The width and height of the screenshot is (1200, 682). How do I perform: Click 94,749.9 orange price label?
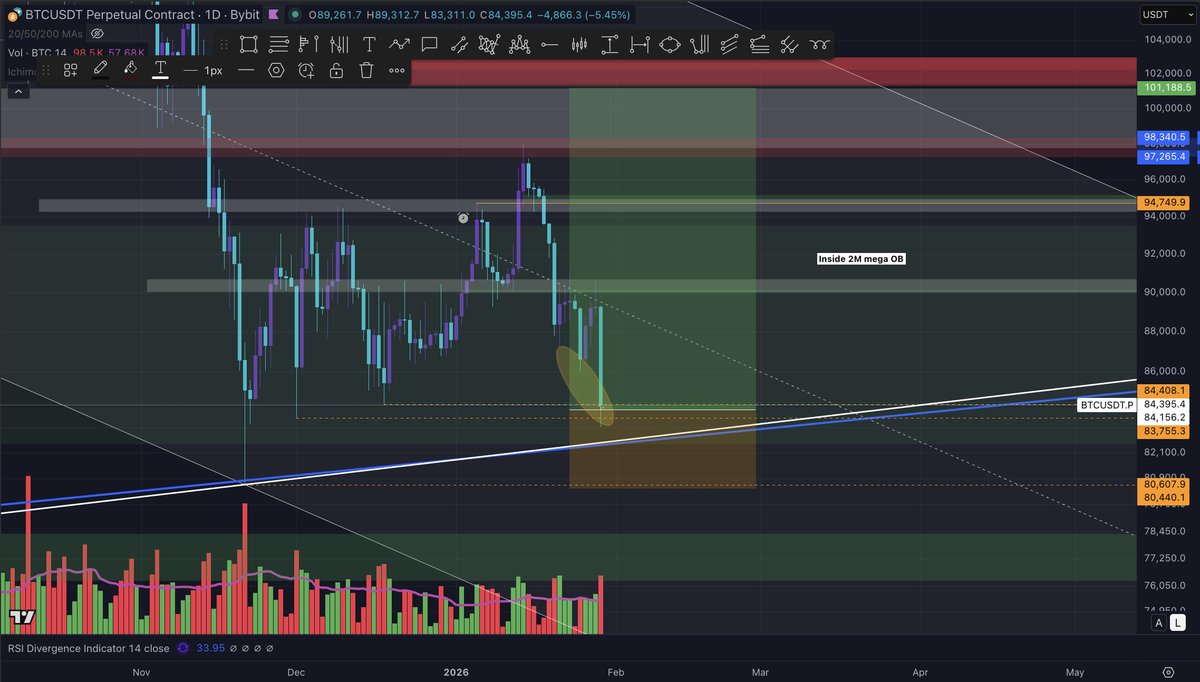point(1164,202)
